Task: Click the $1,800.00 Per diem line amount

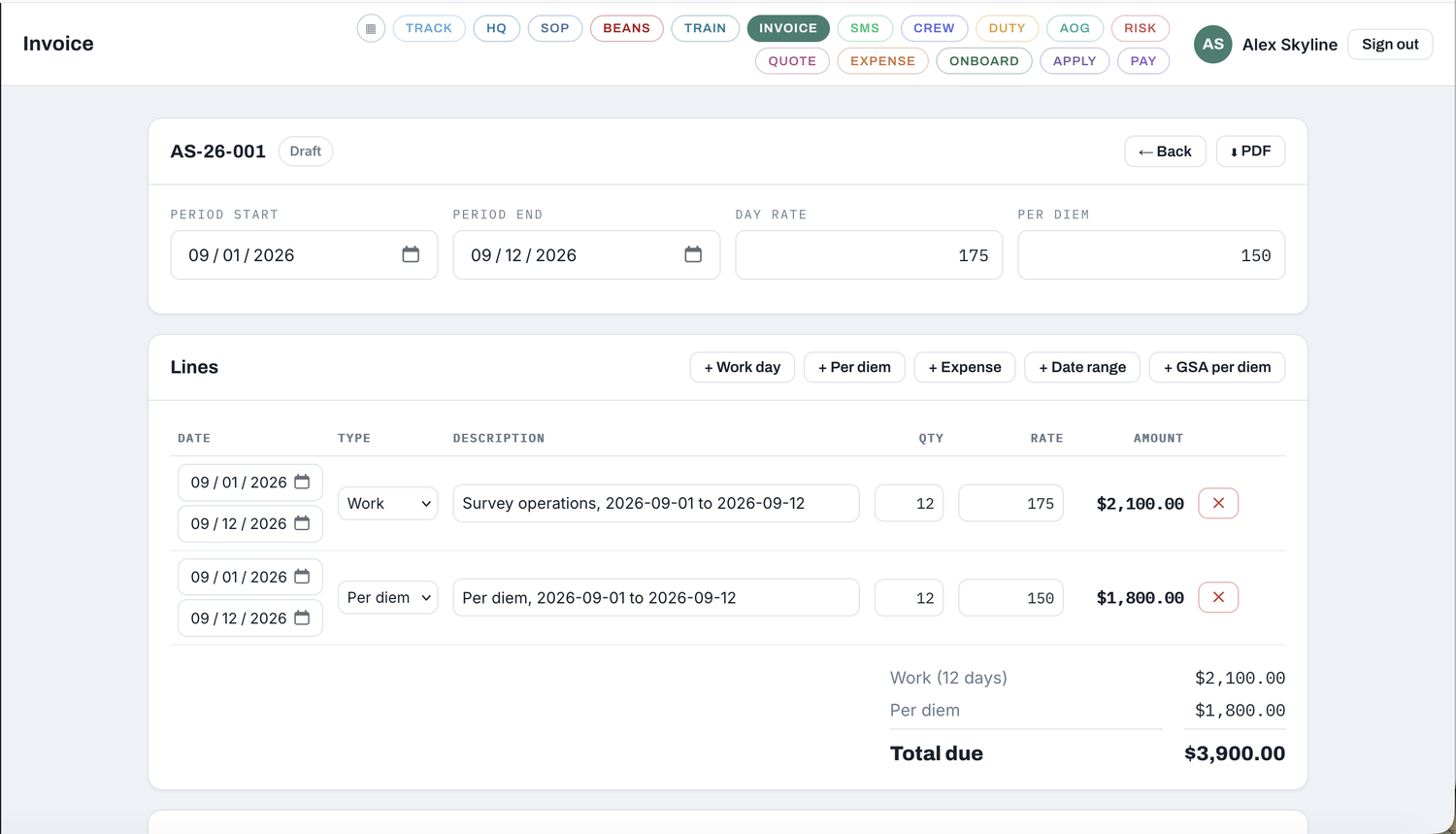Action: (x=1141, y=597)
